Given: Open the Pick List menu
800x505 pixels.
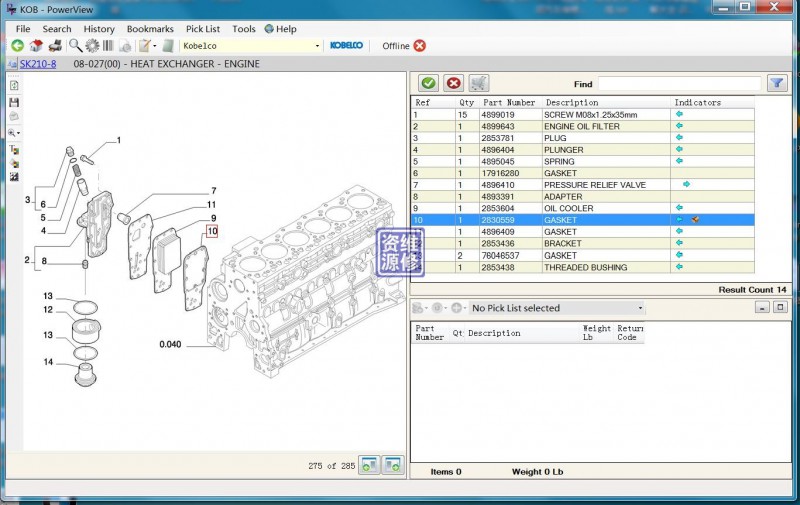Looking at the screenshot, I should click(203, 29).
